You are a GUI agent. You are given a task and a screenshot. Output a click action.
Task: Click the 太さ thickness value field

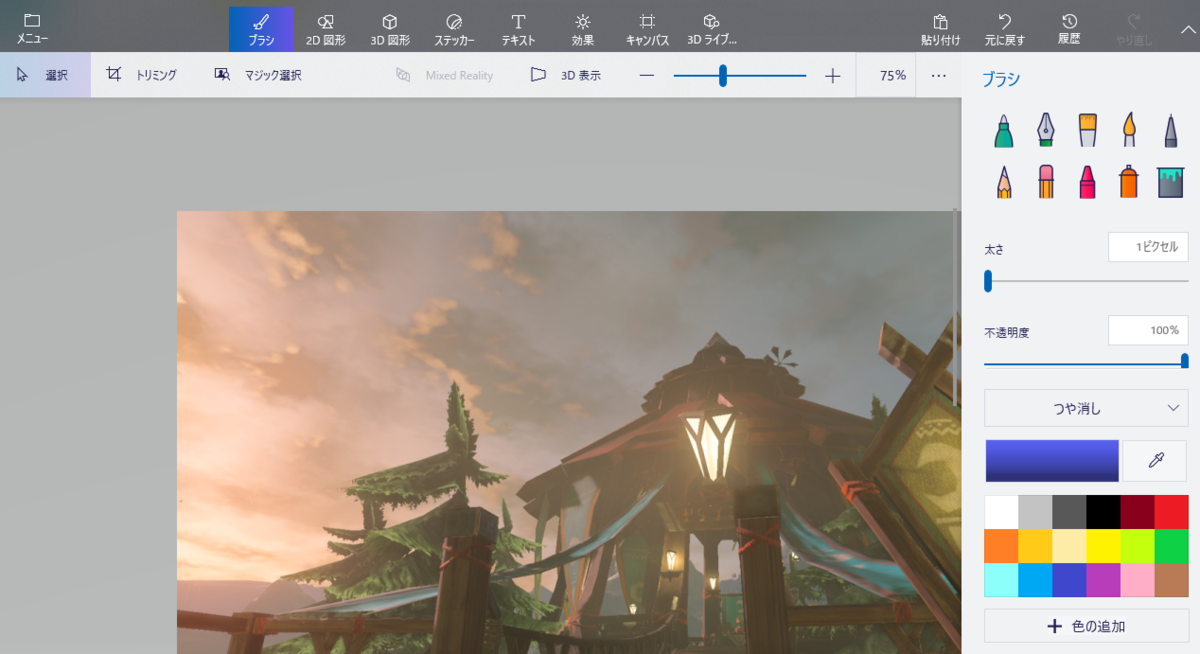pyautogui.click(x=1148, y=247)
